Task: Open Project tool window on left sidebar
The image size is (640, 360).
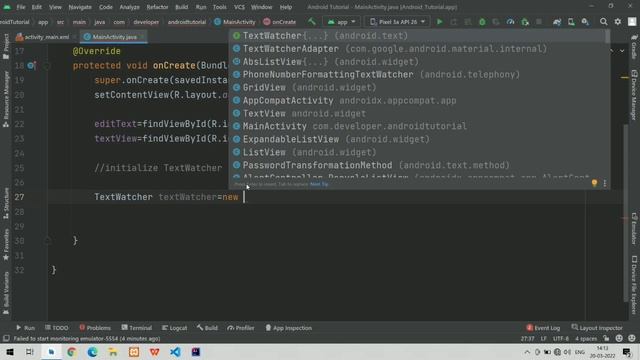Action: tap(6, 46)
